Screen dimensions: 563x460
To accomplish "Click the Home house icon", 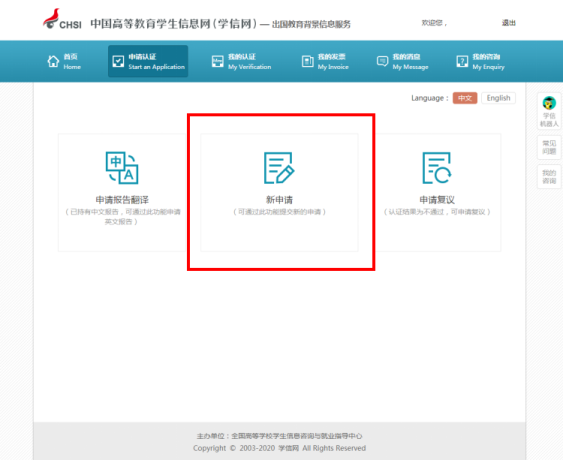I will click(x=53, y=61).
